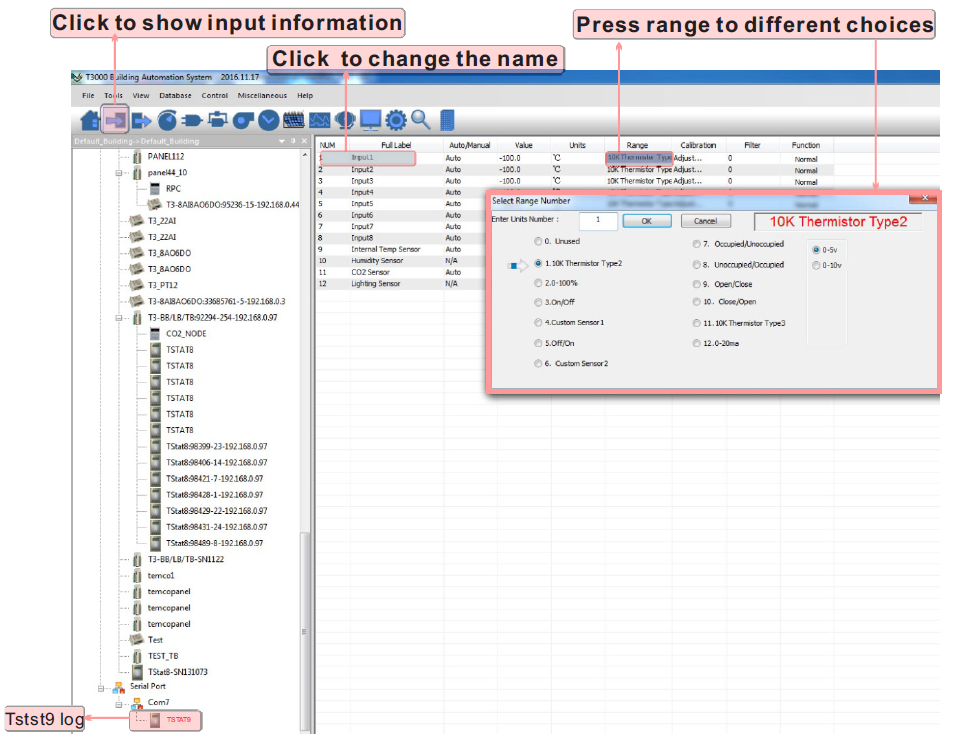Open the building panel dropdown arrow

[x=282, y=141]
